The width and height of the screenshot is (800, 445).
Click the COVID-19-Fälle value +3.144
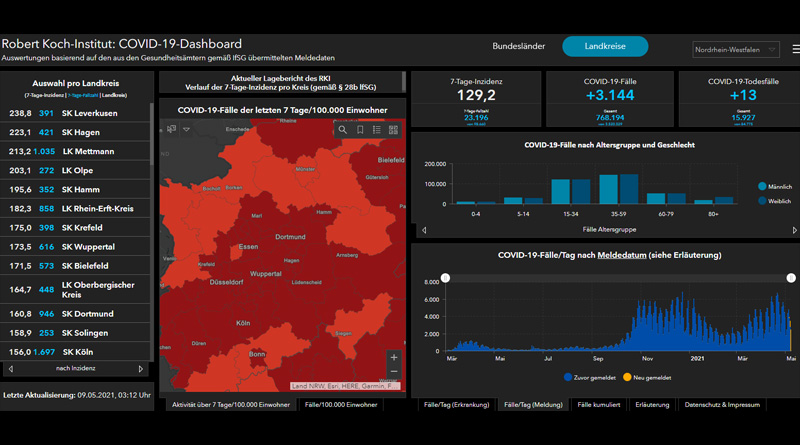pos(610,95)
